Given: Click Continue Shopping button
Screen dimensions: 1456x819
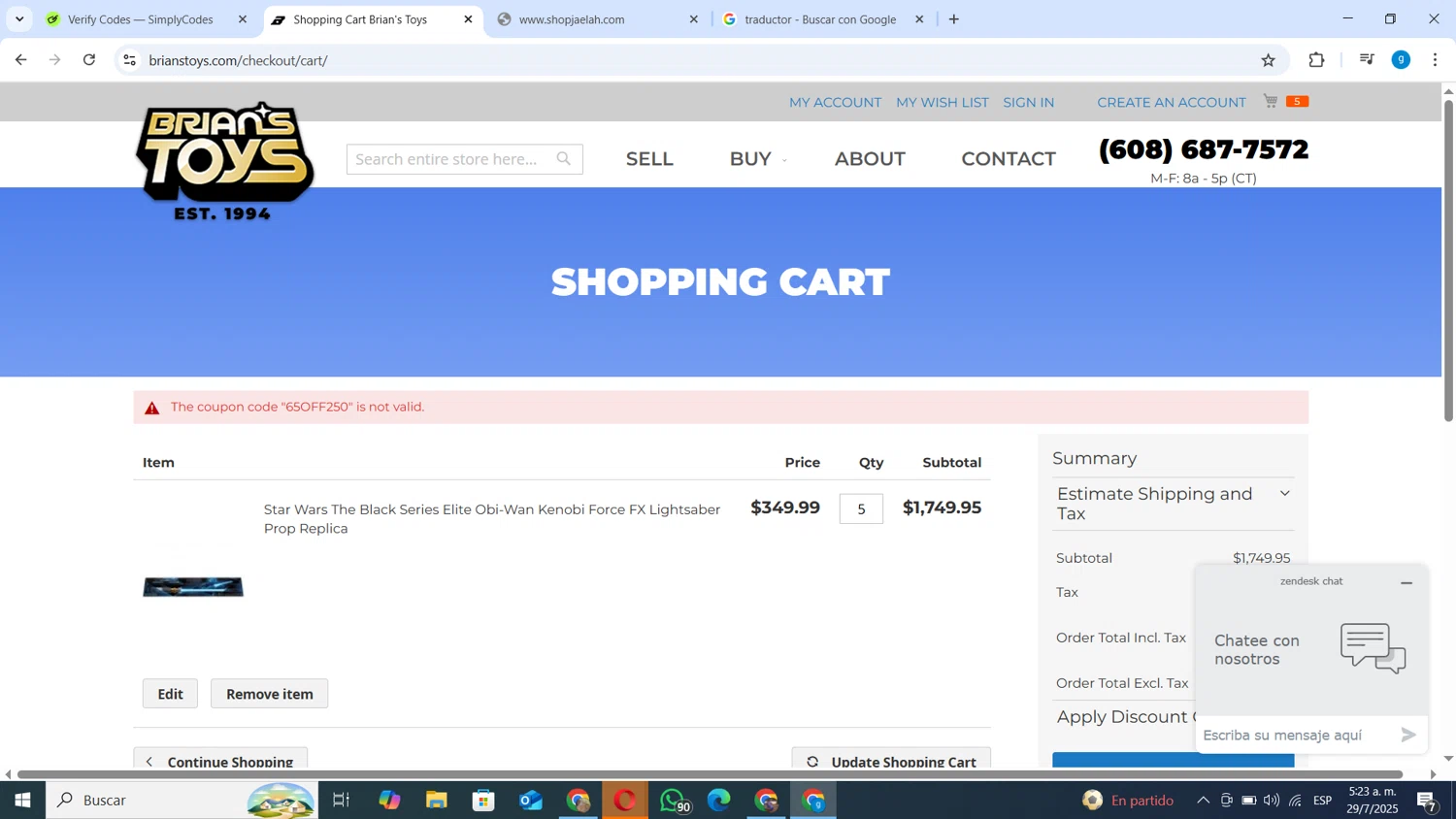Looking at the screenshot, I should click(x=220, y=760).
